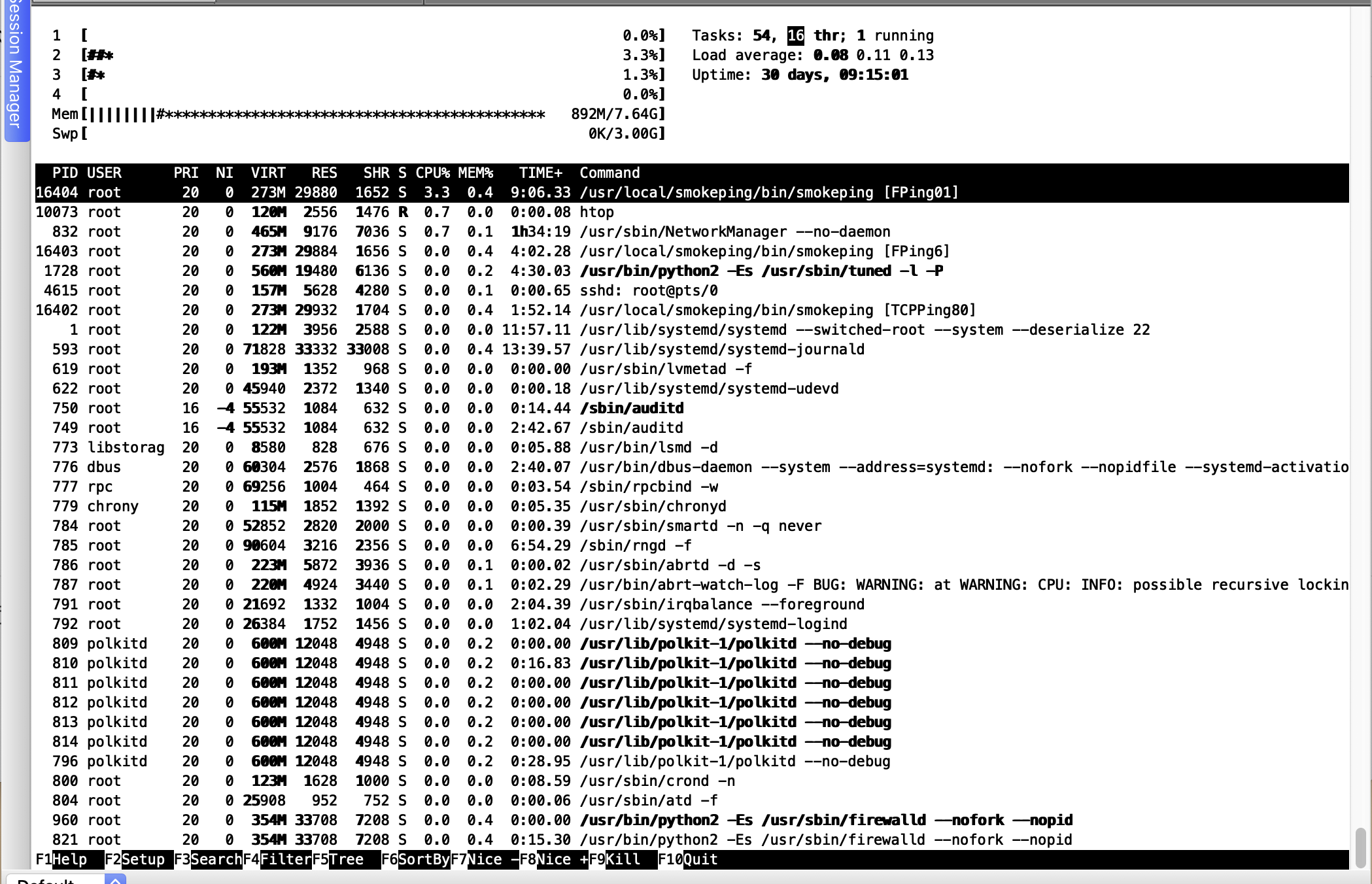Click F4 Filter in the footer
The width and height of the screenshot is (1372, 884).
tap(285, 859)
